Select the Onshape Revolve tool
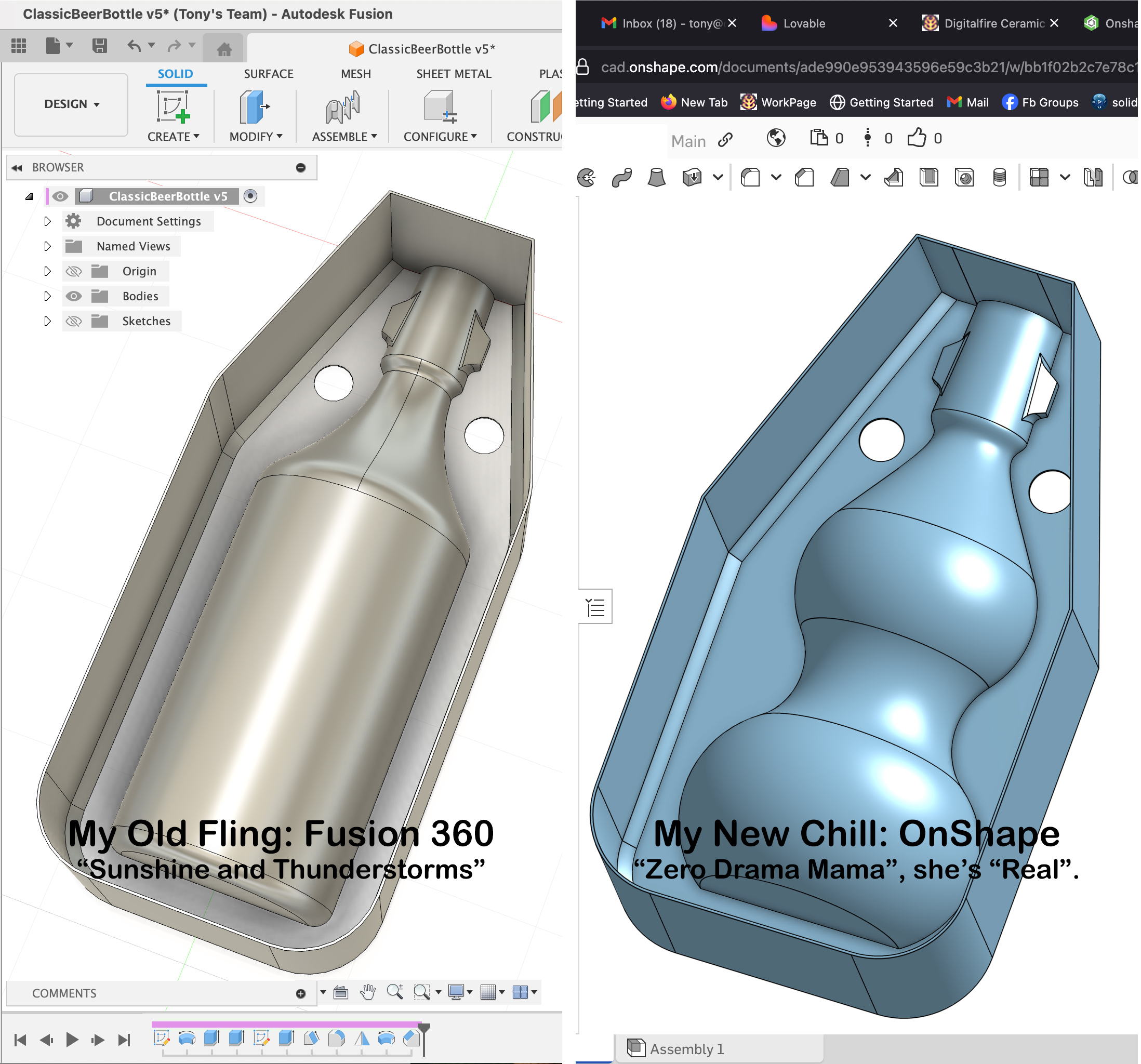 pyautogui.click(x=586, y=177)
